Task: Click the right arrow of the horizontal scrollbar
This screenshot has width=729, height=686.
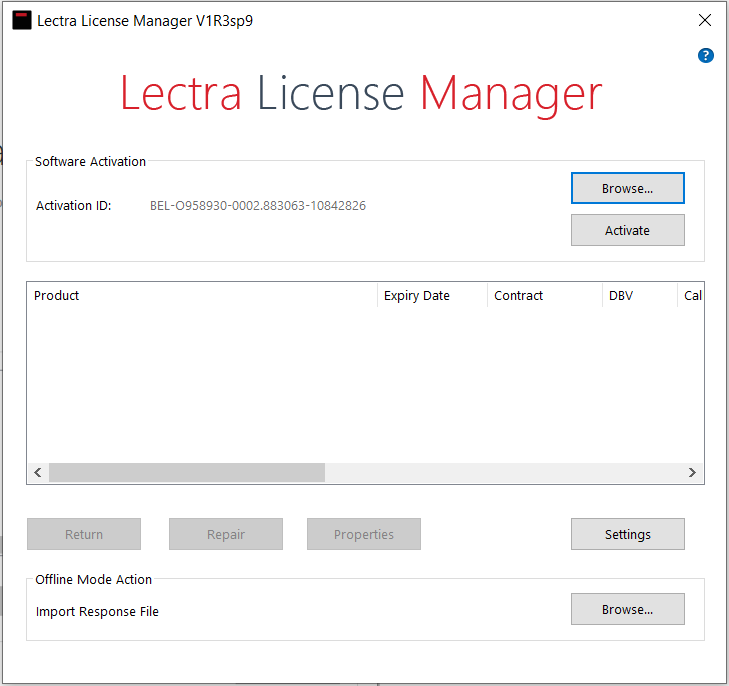Action: [692, 473]
